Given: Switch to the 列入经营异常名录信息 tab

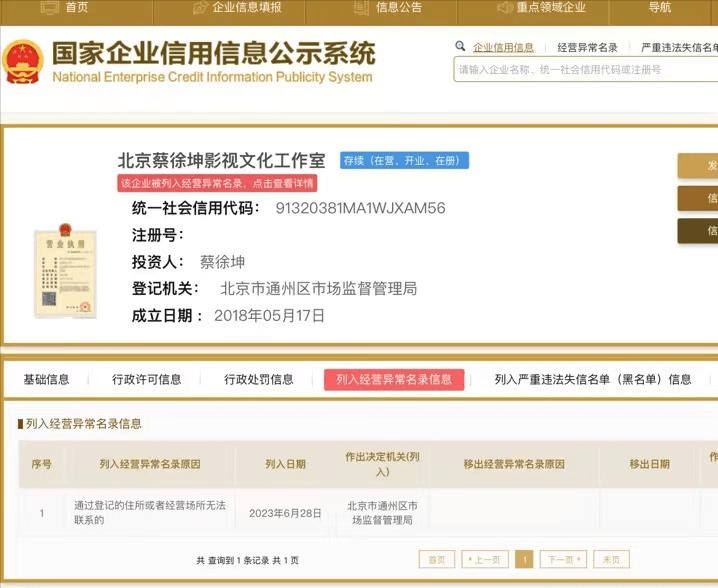Looking at the screenshot, I should click(394, 380).
